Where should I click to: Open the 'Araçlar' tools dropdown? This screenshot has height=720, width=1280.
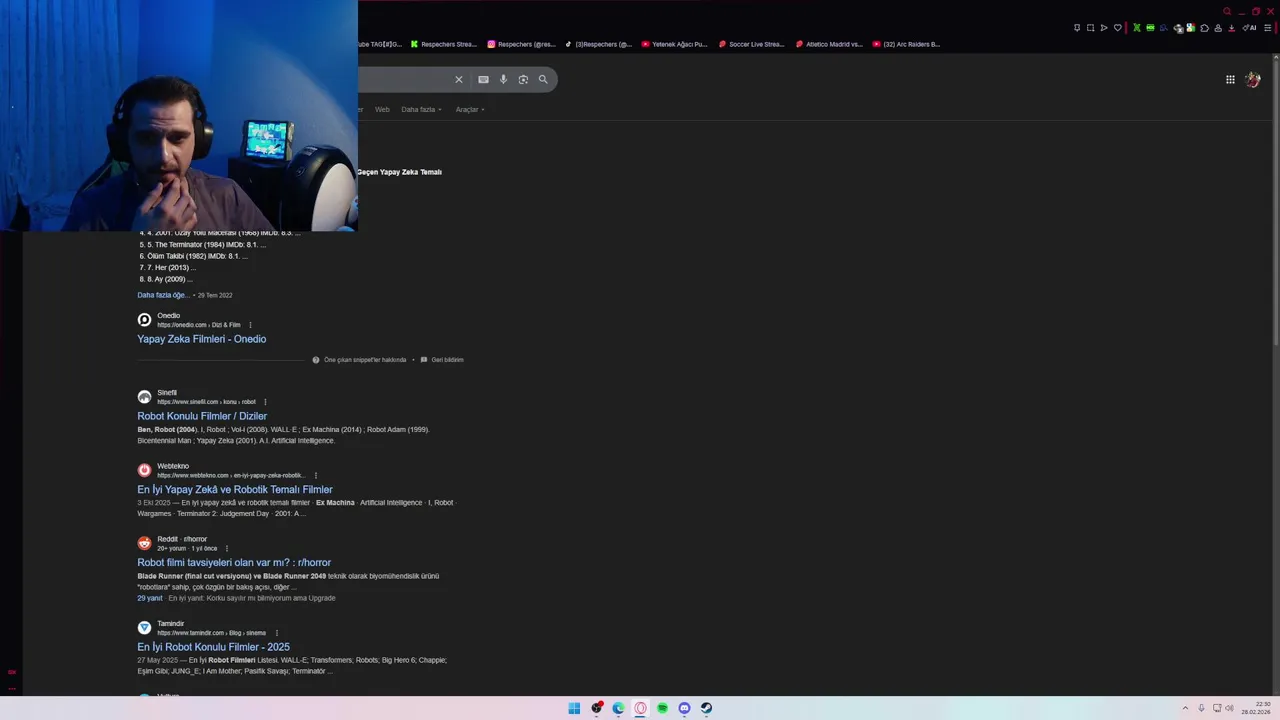click(x=470, y=109)
